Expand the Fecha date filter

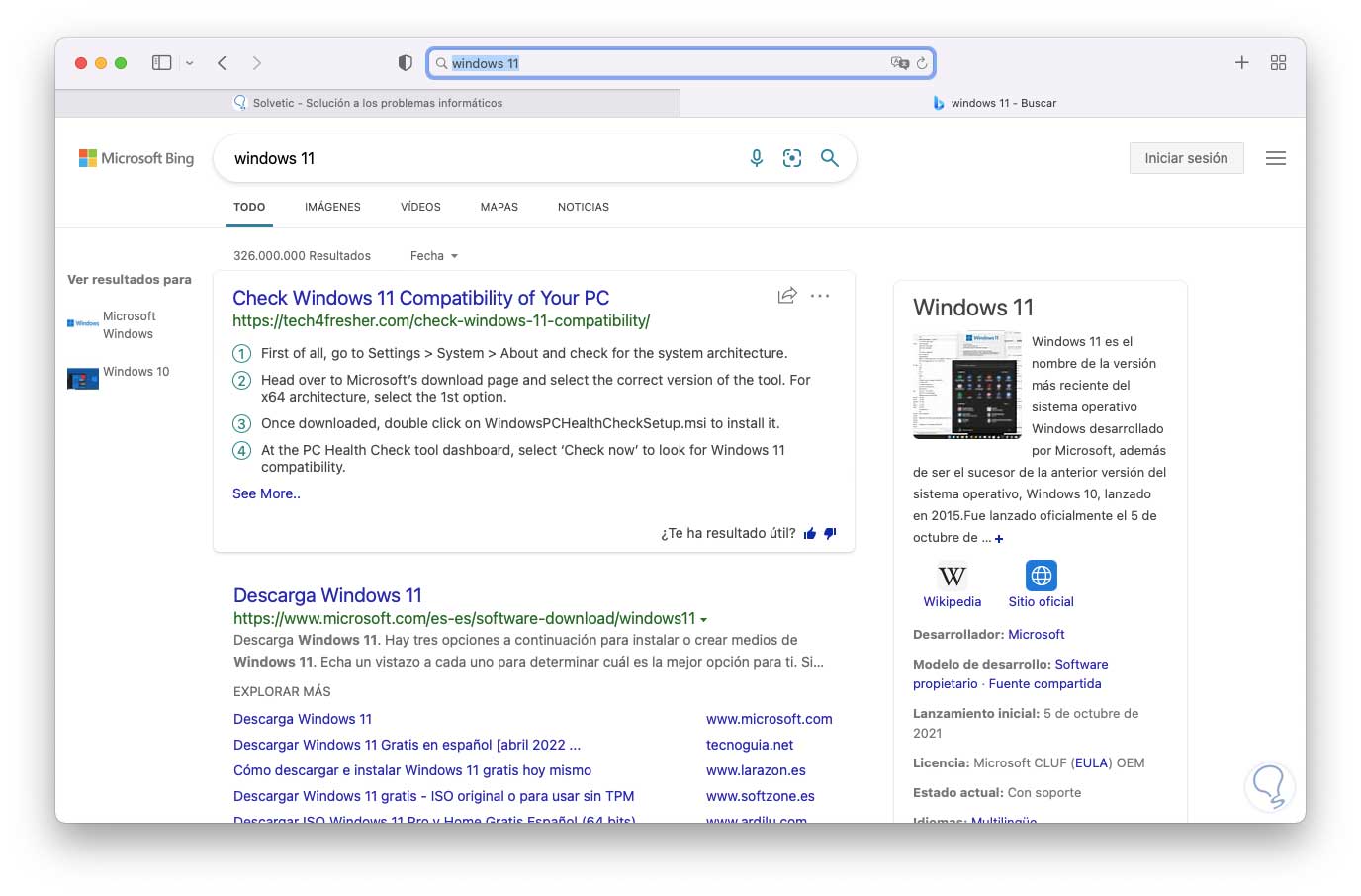coord(434,256)
